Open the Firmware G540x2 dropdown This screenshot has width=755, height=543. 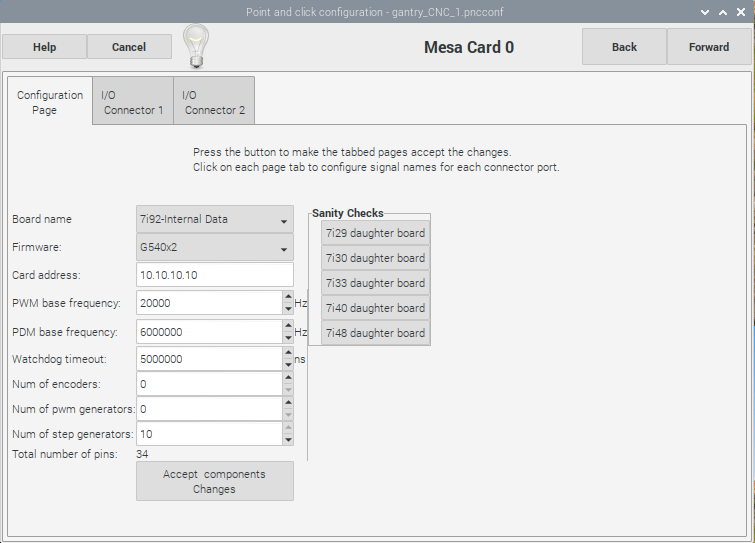(215, 247)
